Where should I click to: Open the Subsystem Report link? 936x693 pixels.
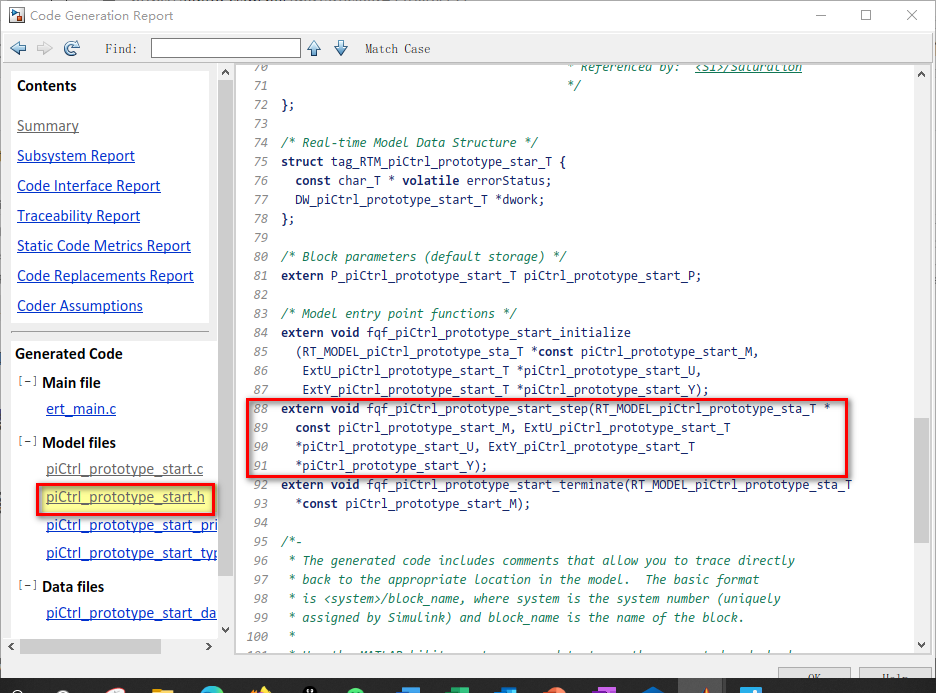coord(76,156)
